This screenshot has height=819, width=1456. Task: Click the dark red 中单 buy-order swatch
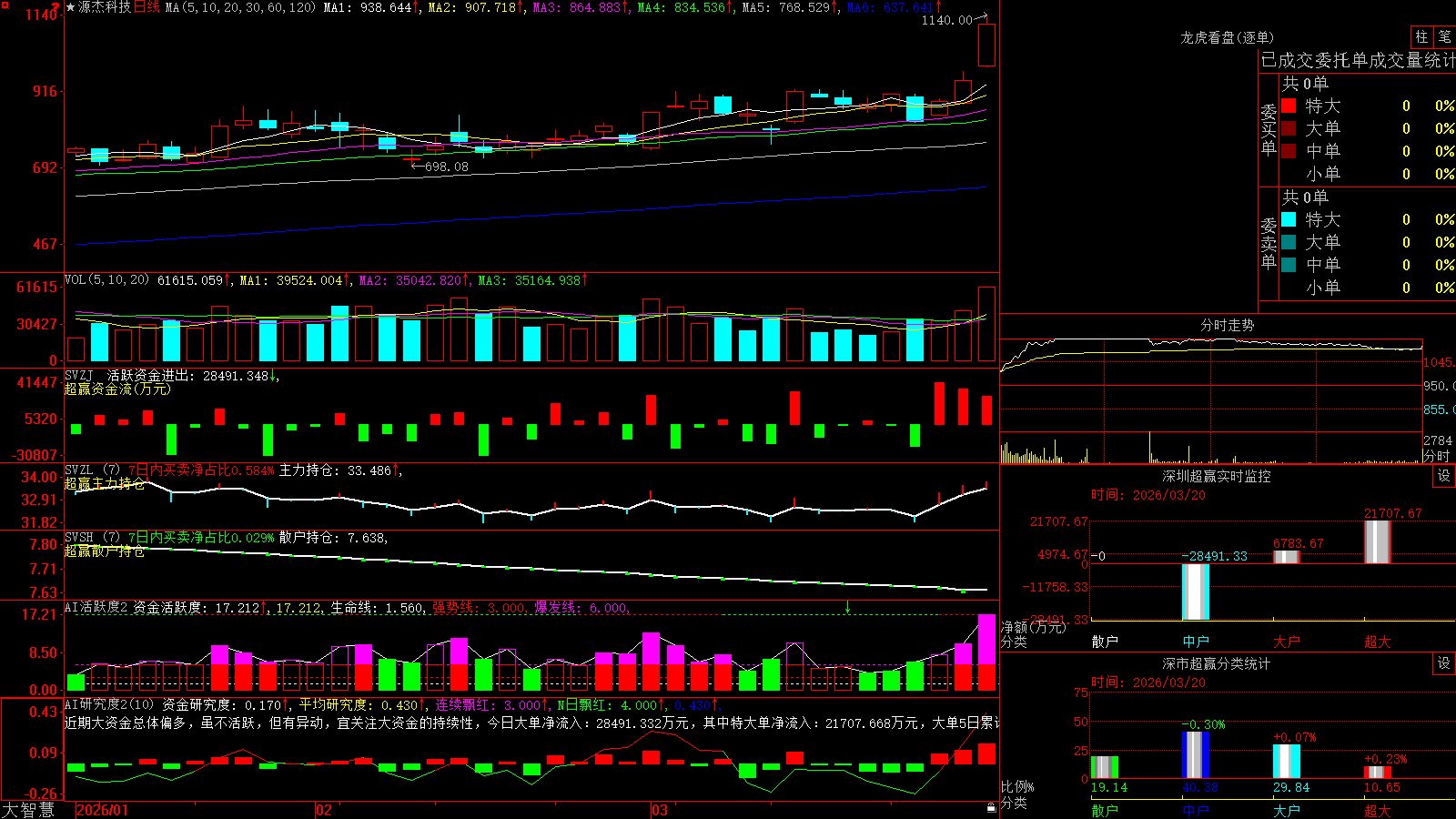(x=1289, y=151)
